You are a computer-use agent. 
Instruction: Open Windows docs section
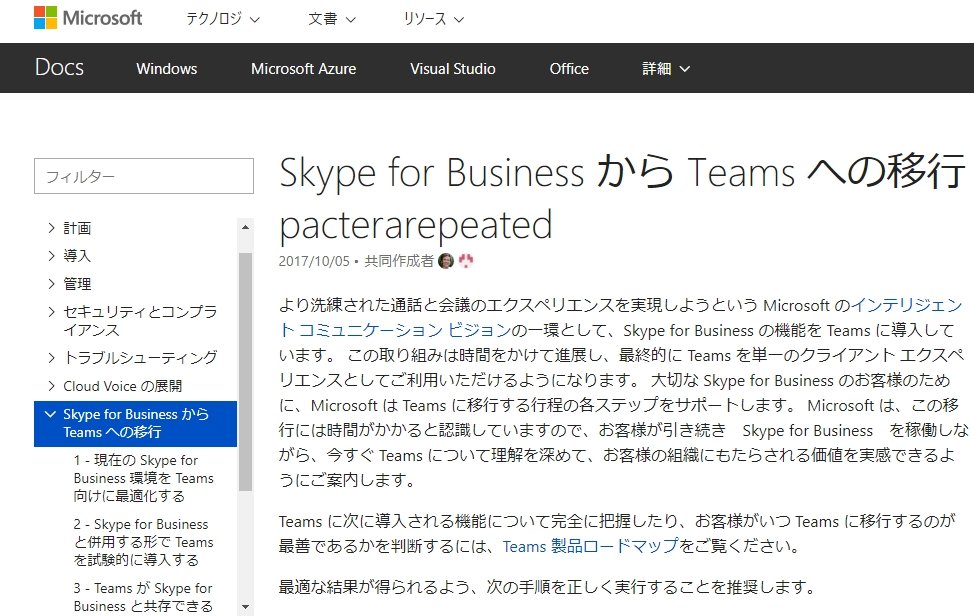click(166, 68)
